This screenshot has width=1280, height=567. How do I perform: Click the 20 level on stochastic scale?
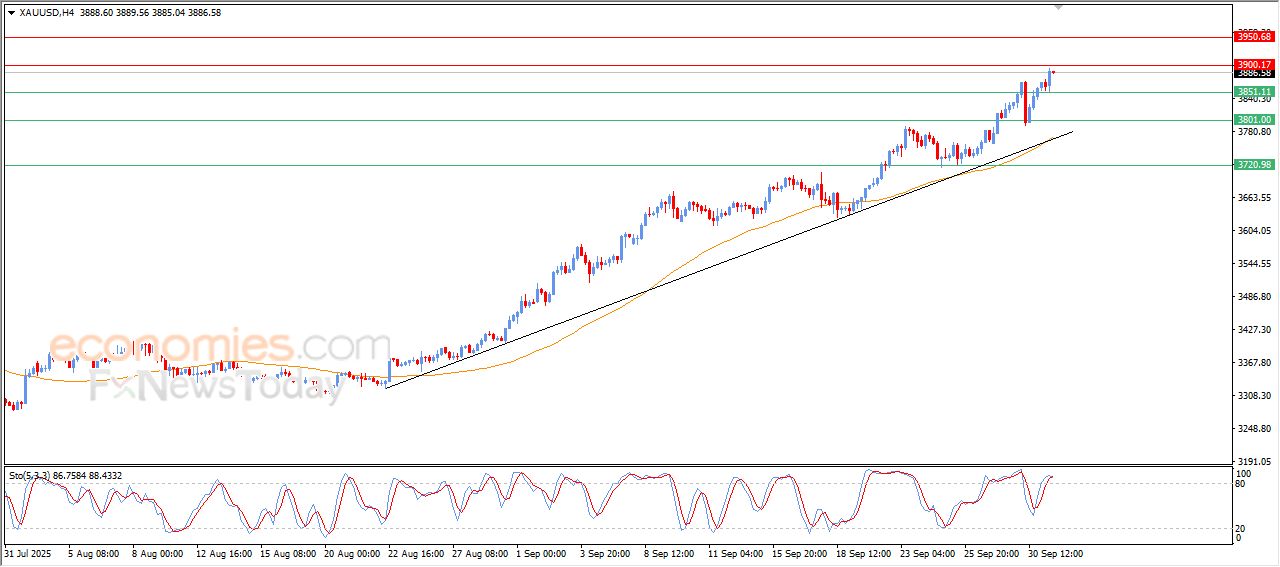coord(1241,527)
